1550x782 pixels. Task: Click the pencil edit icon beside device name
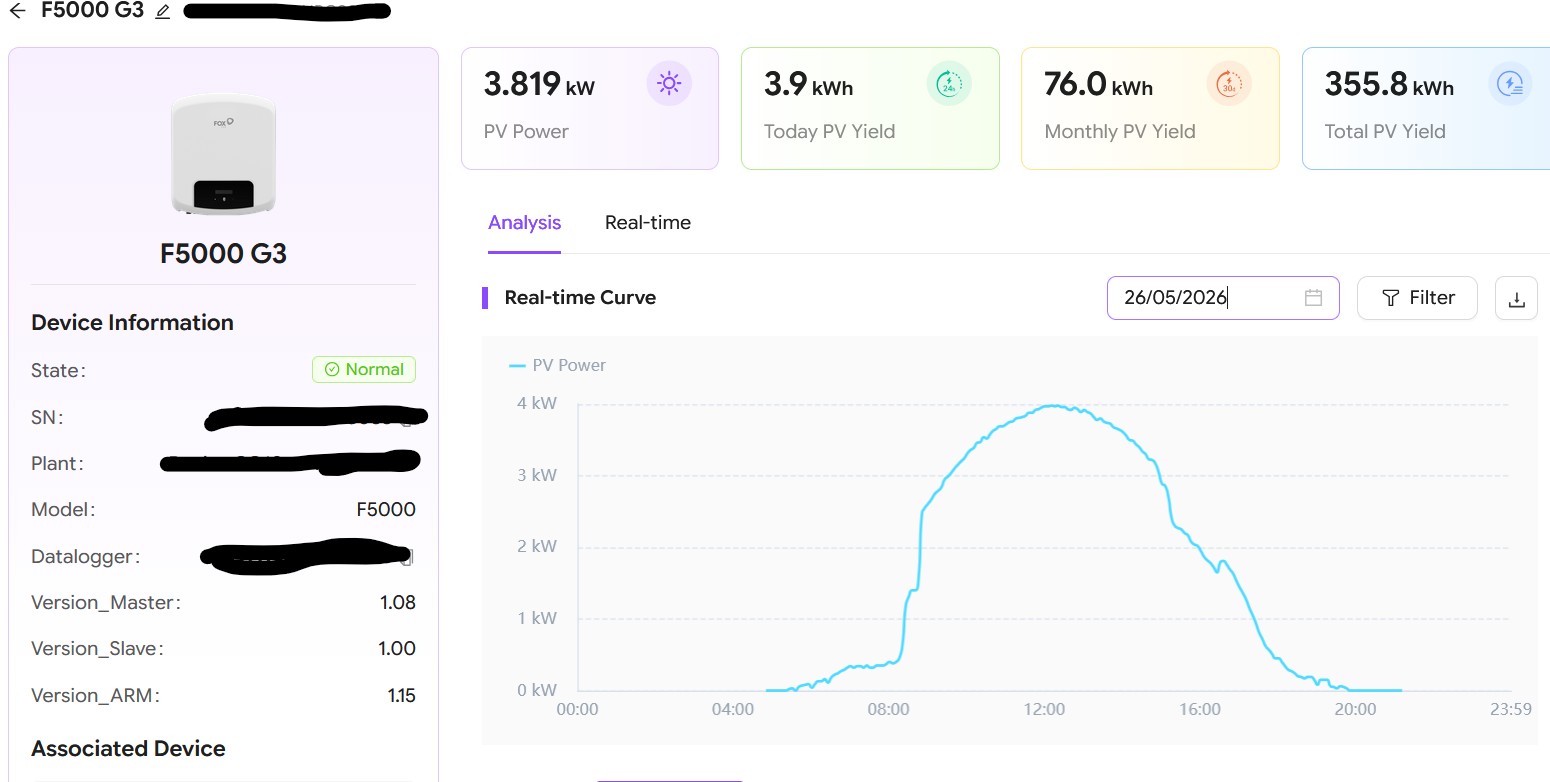pos(163,12)
